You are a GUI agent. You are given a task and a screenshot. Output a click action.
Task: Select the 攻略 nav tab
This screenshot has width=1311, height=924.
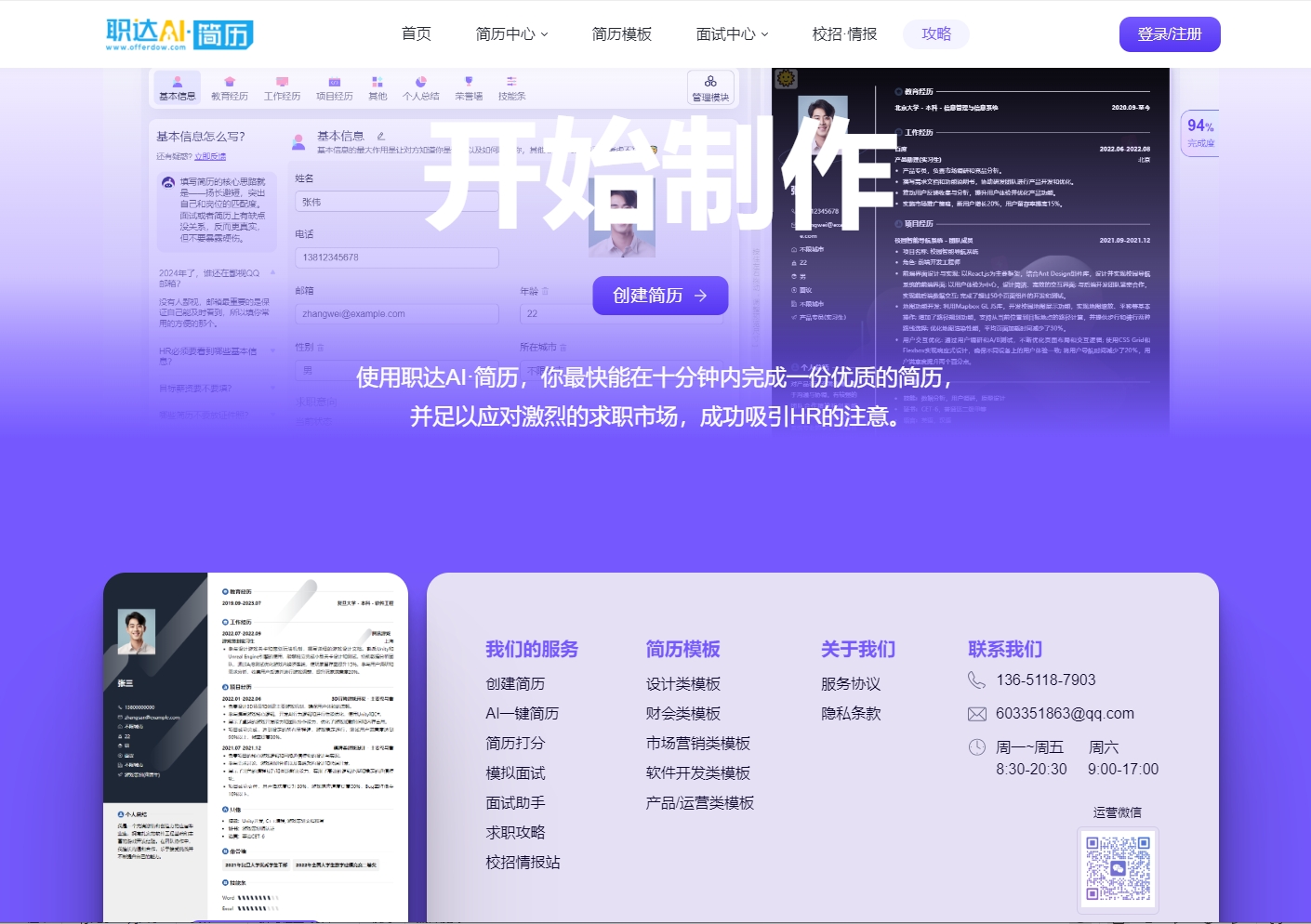pyautogui.click(x=936, y=34)
